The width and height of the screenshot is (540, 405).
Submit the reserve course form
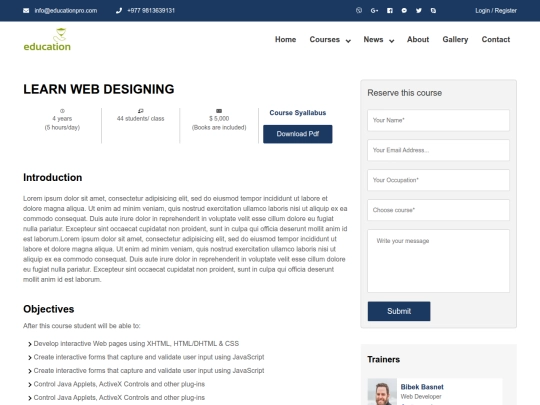tap(399, 311)
